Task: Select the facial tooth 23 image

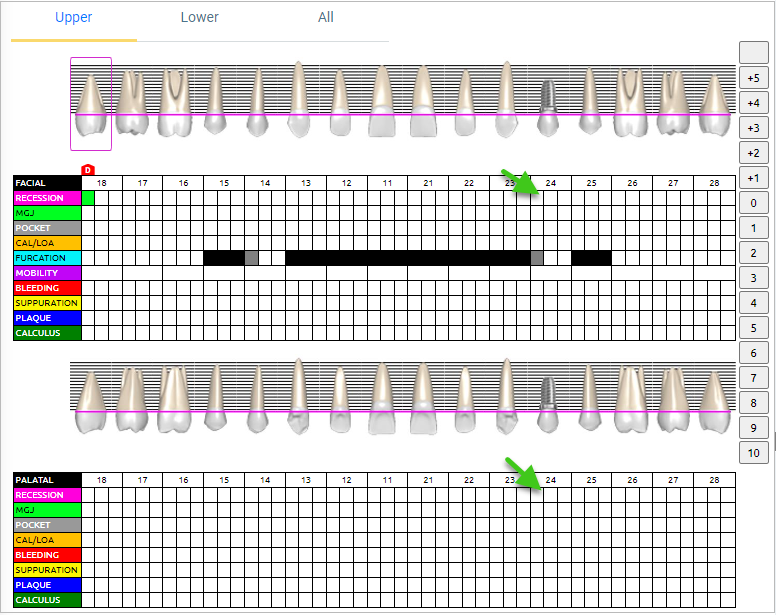Action: 506,99
